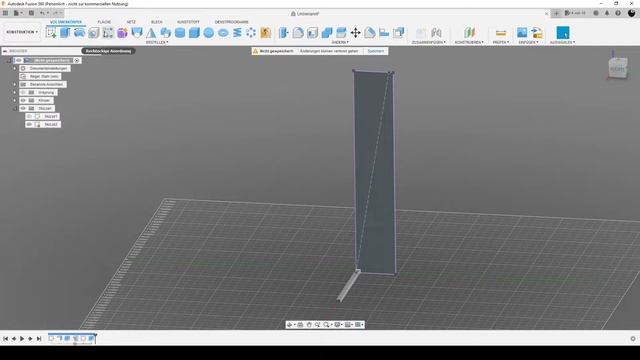
Task: Click the Hole tool icon
Action: tap(93, 33)
